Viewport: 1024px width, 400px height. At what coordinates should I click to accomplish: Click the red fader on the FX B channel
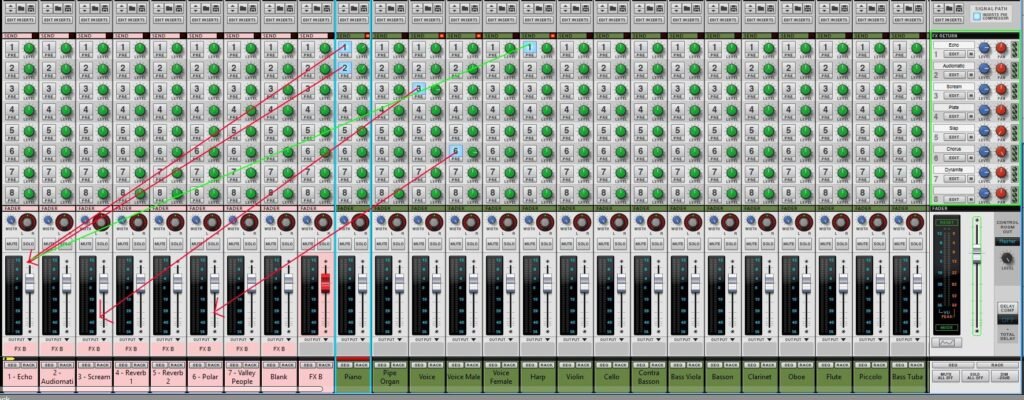pos(324,278)
